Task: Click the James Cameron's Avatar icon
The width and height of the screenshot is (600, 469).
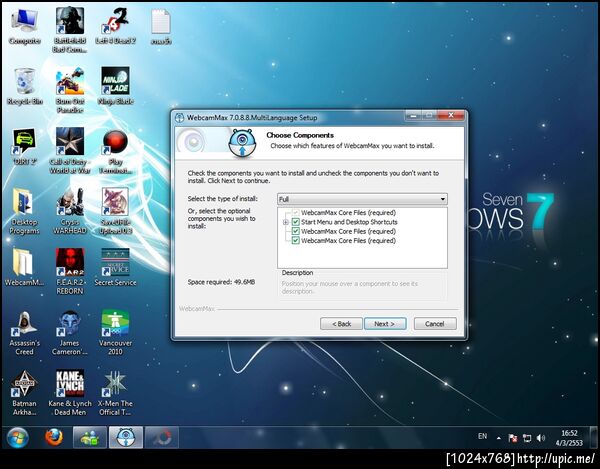Action: 70,333
